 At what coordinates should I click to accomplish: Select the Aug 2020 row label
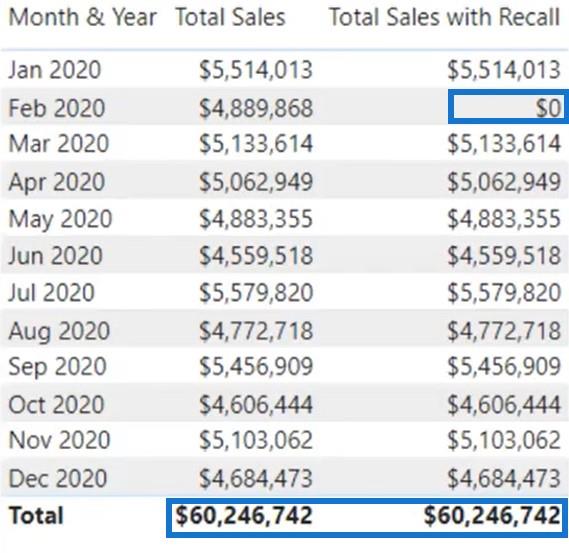pos(59,331)
